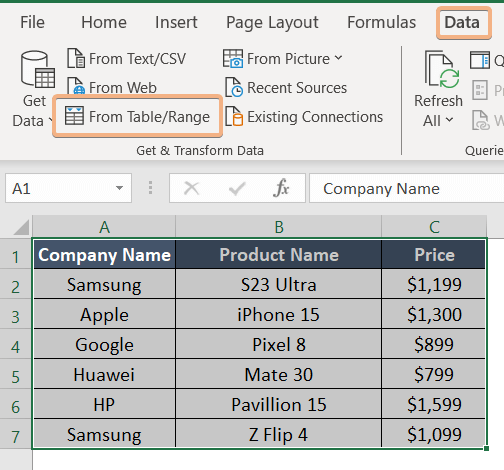
Task: Click the $1,099 price cell
Action: point(434,434)
